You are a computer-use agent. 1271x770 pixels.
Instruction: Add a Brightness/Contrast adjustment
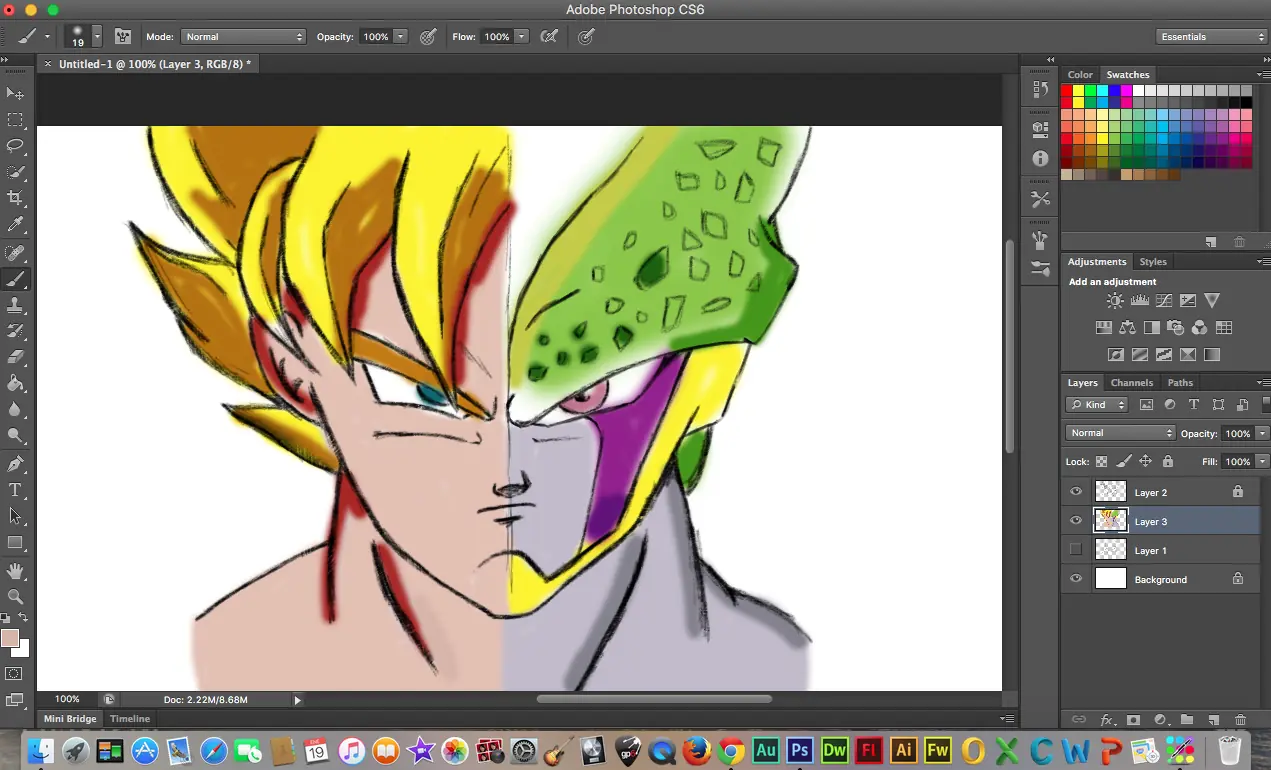click(x=1115, y=300)
